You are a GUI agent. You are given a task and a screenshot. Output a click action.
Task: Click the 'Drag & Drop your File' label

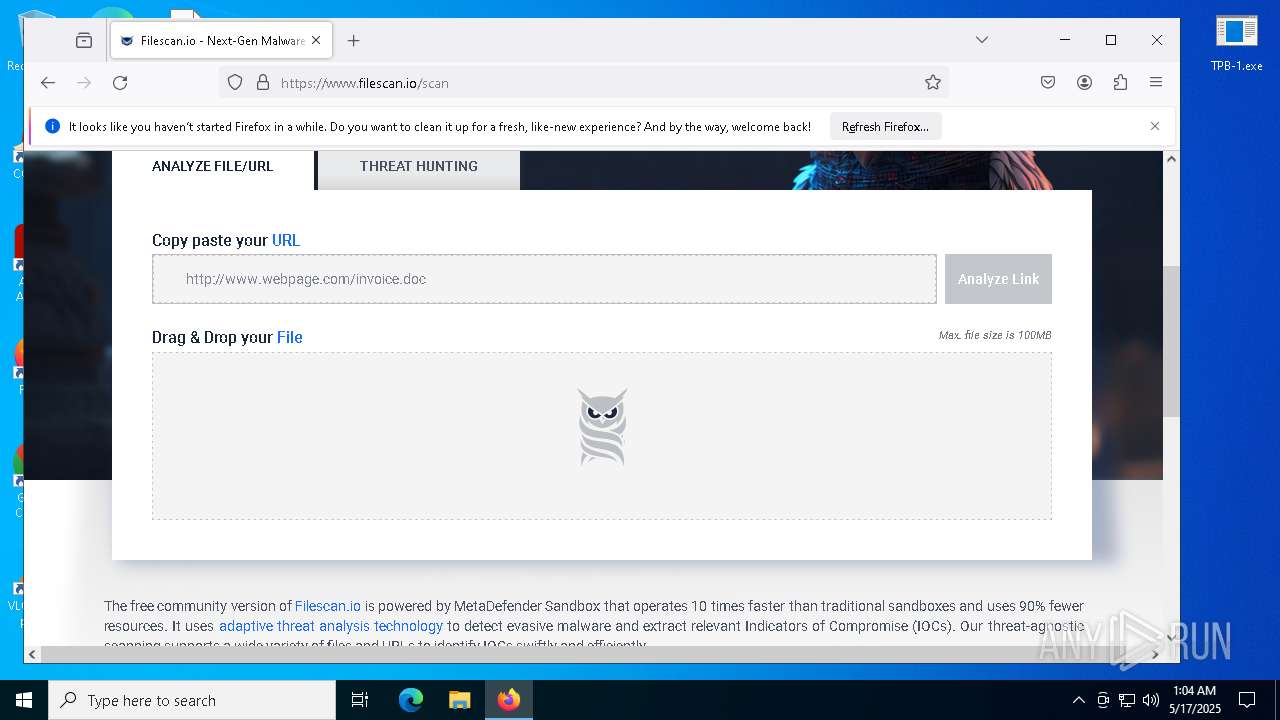(227, 337)
